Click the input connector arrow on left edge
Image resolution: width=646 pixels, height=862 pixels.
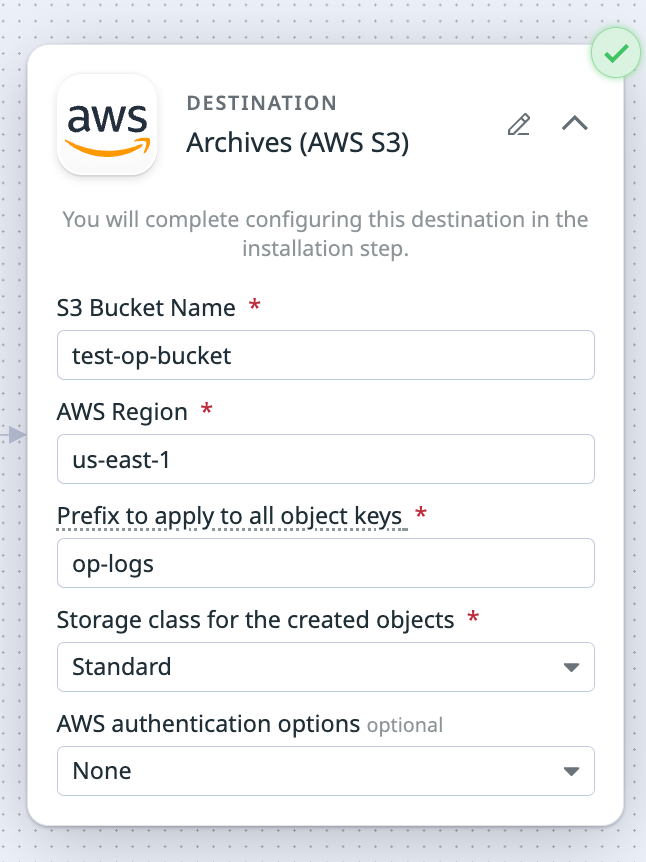click(16, 435)
